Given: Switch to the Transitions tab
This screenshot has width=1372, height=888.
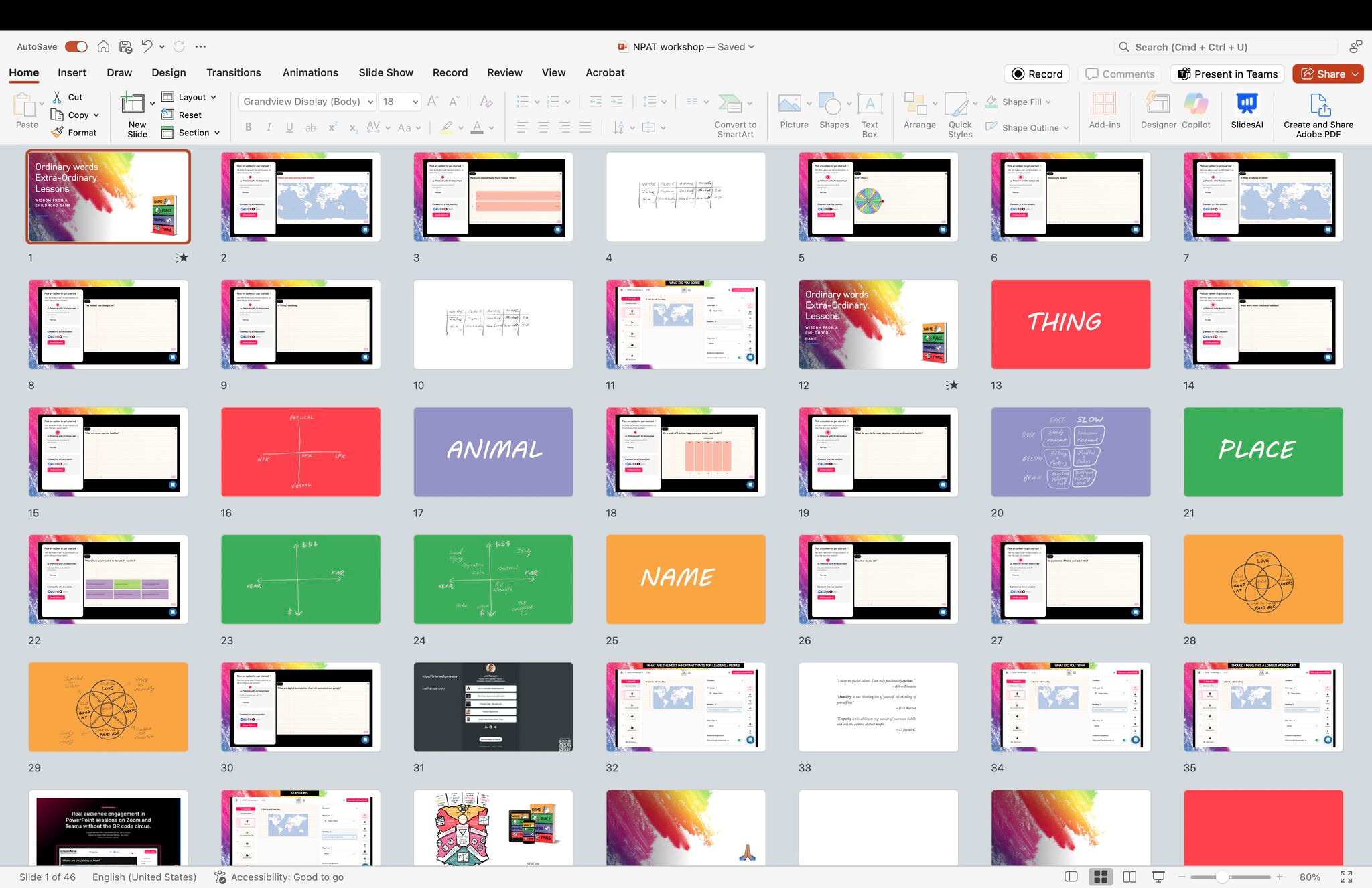Looking at the screenshot, I should click(x=233, y=72).
